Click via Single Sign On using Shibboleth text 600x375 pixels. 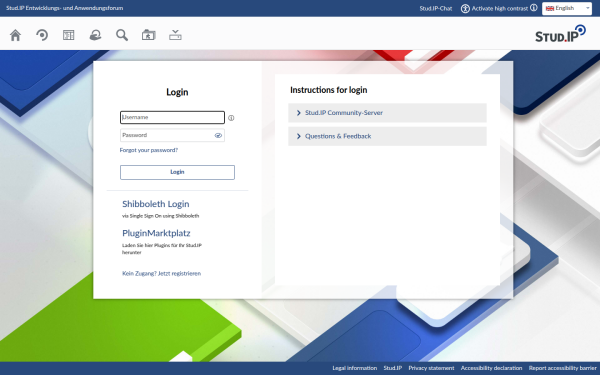click(161, 216)
